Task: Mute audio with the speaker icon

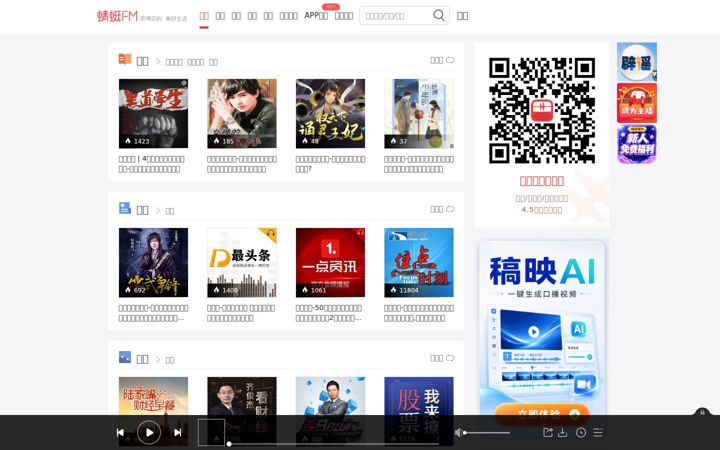Action: click(458, 433)
